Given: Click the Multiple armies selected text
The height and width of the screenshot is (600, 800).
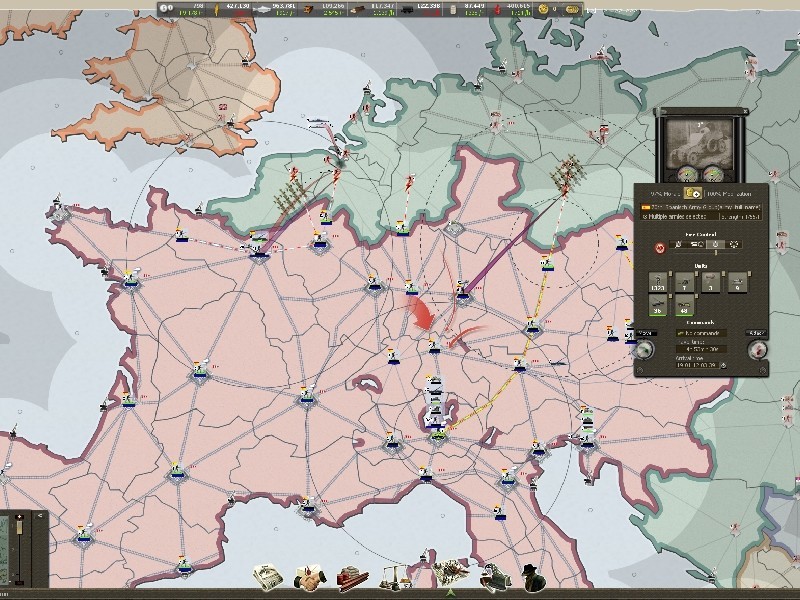Looking at the screenshot, I should 678,216.
